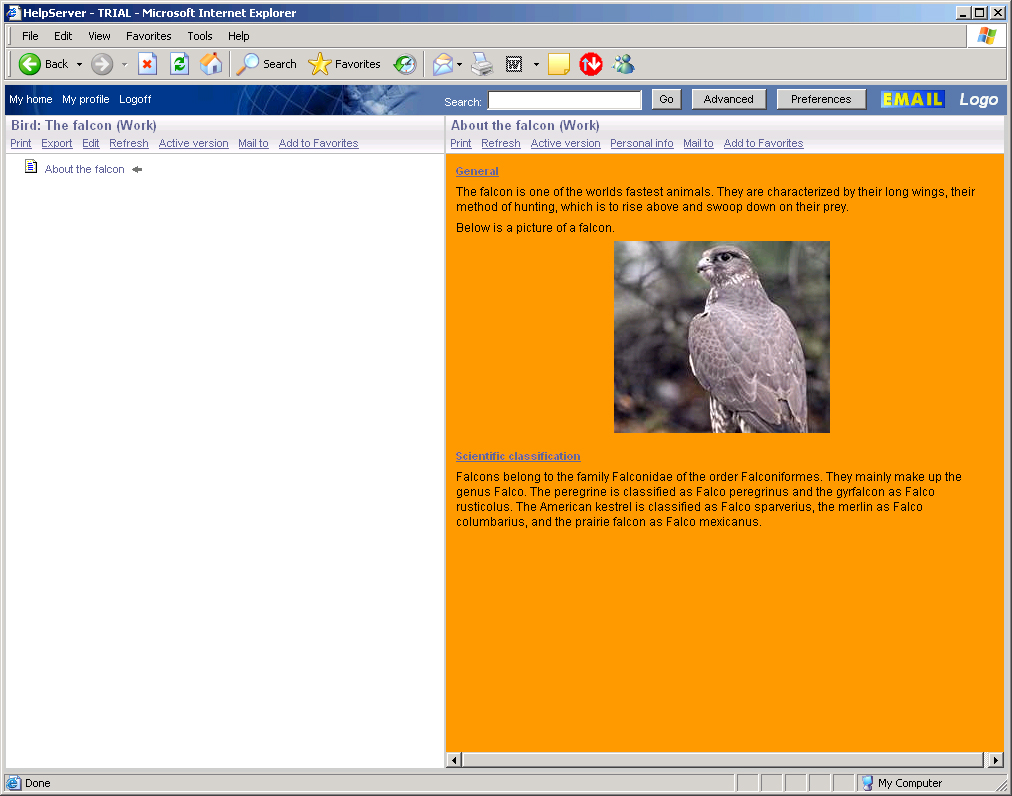Click the red circular toolbar icon
1012x796 pixels.
(x=591, y=64)
